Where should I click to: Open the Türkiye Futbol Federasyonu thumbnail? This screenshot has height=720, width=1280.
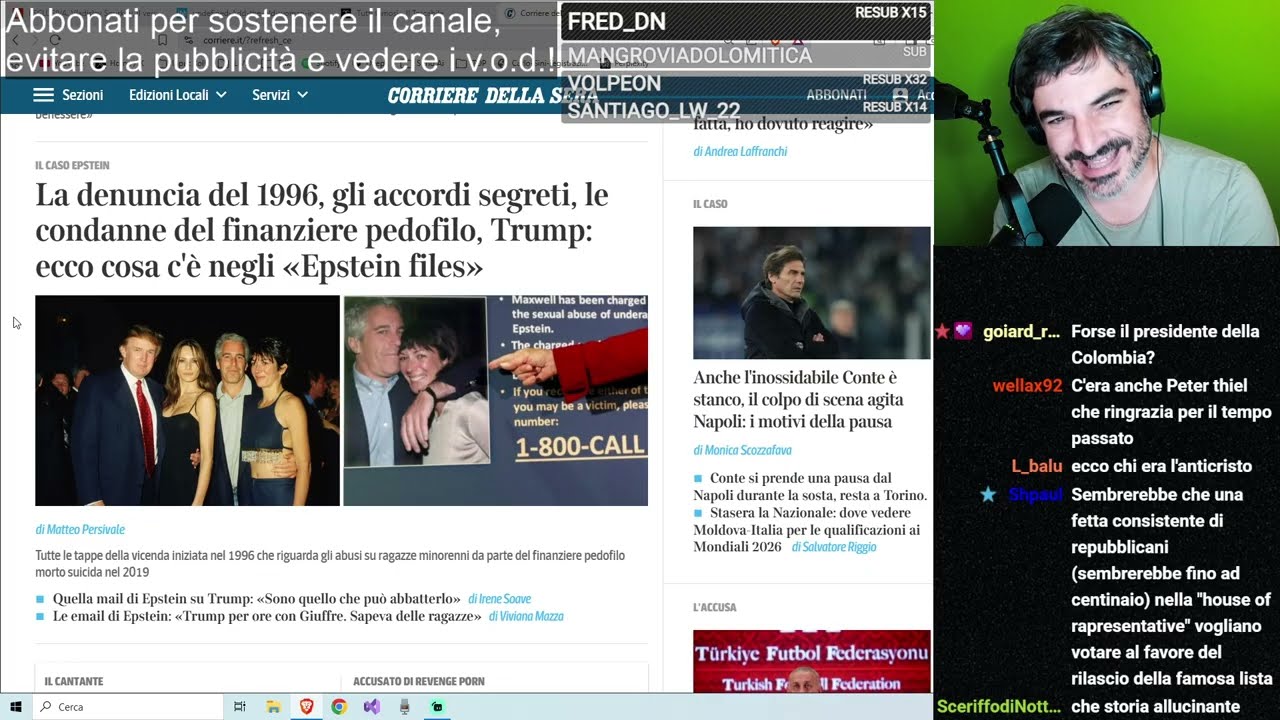point(812,661)
